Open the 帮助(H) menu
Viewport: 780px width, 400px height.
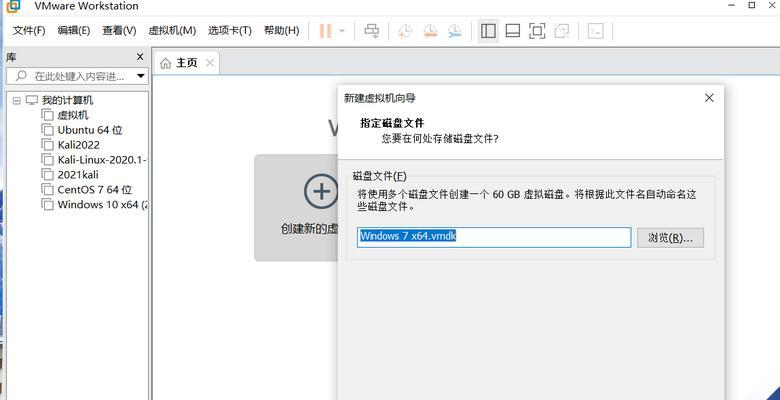point(282,30)
